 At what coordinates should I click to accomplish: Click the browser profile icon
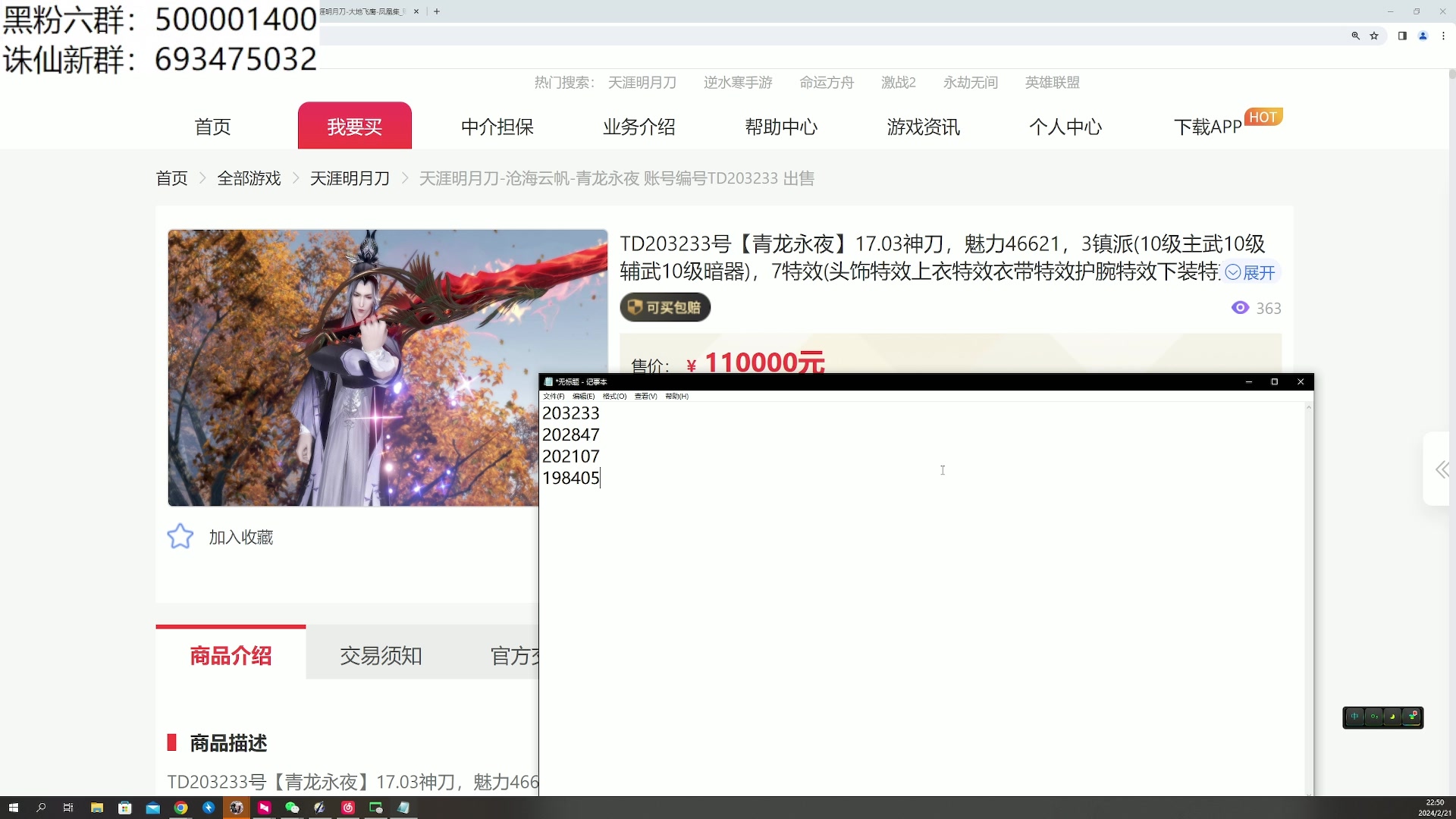tap(1423, 36)
